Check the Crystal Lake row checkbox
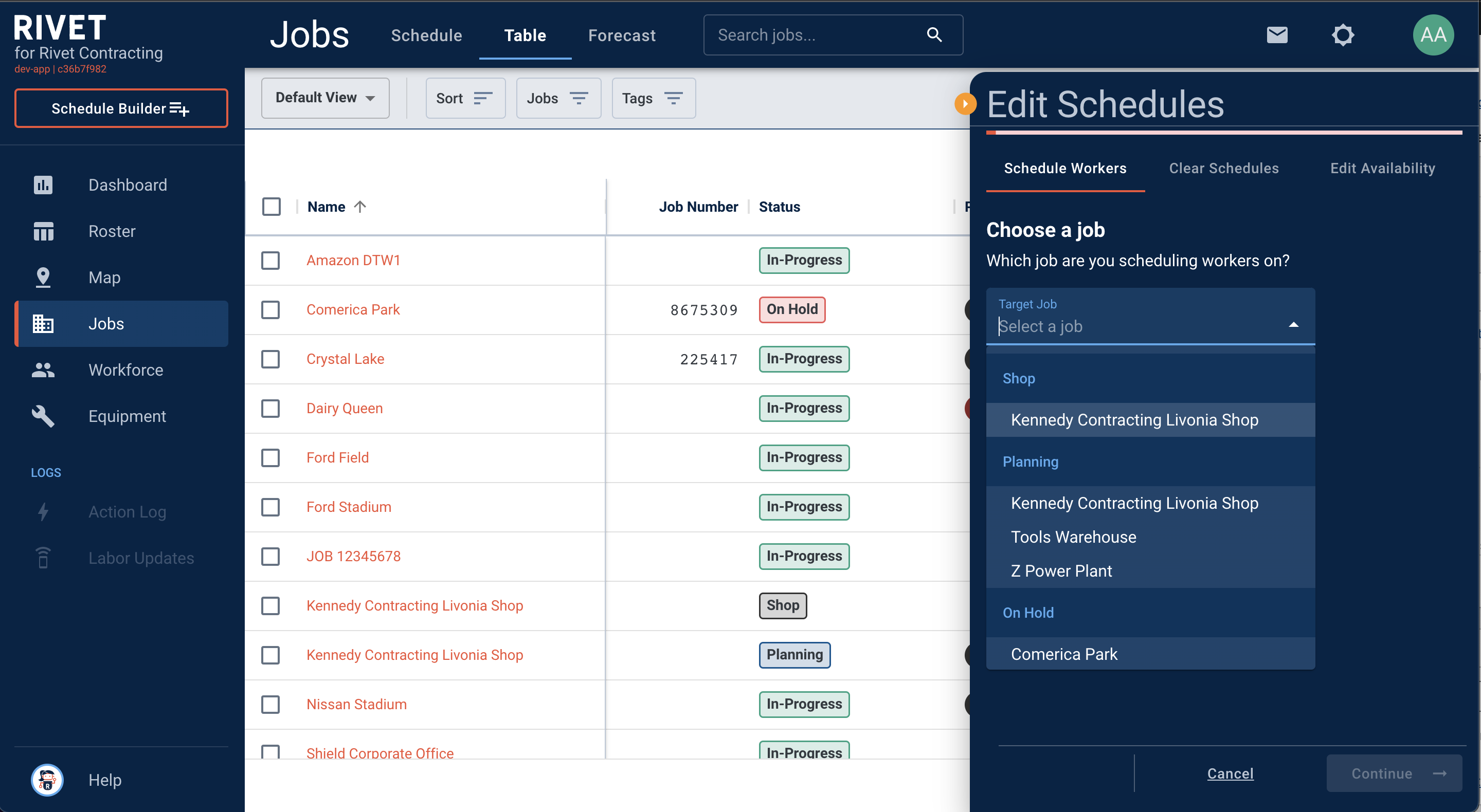Viewport: 1481px width, 812px height. (x=270, y=359)
